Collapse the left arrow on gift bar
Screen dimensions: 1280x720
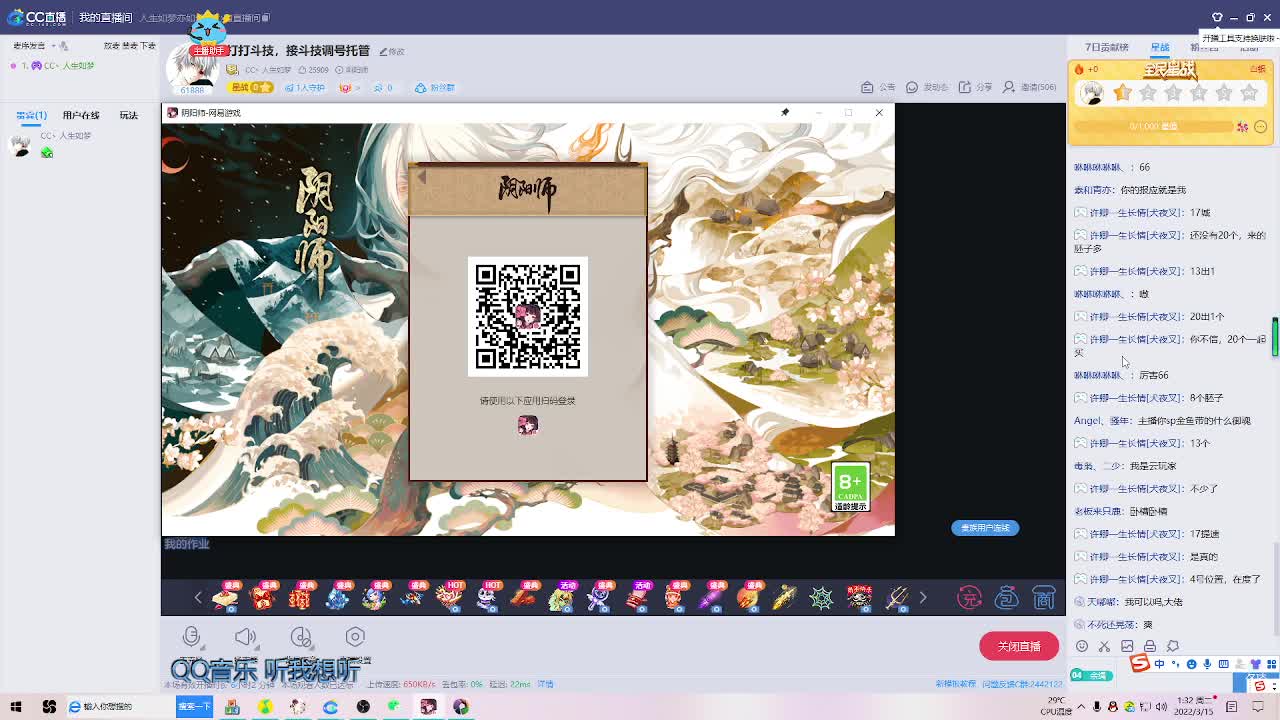pyautogui.click(x=197, y=596)
